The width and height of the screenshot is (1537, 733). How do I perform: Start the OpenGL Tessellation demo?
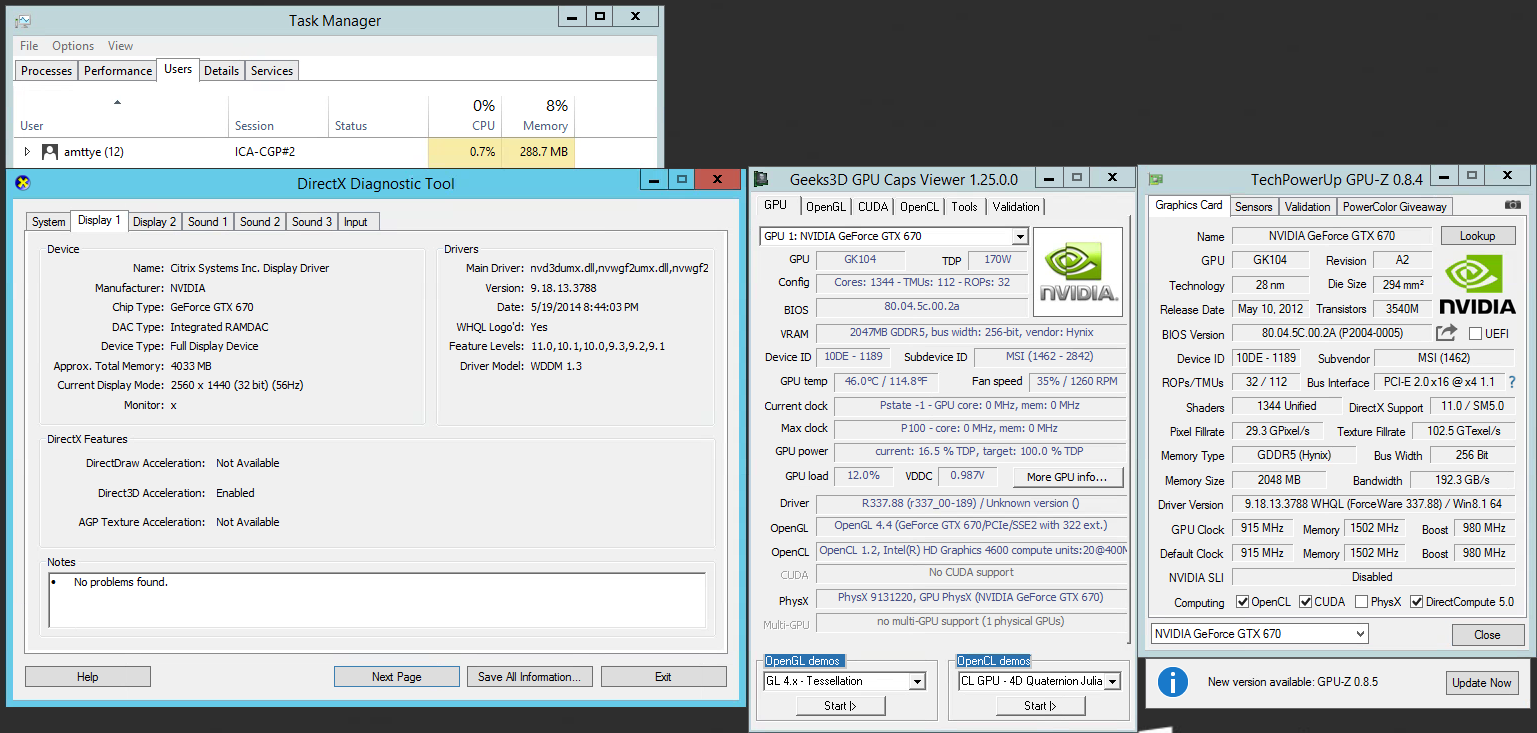click(840, 706)
